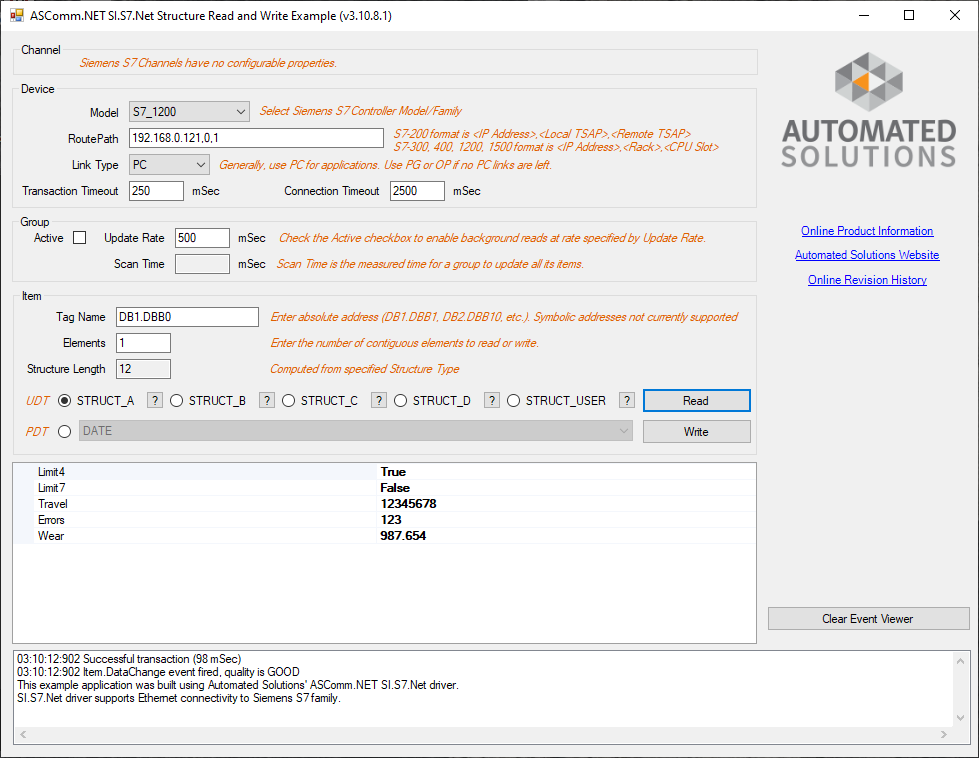Expand the Link Type dropdown
Viewport: 979px width, 758px height.
click(x=168, y=165)
